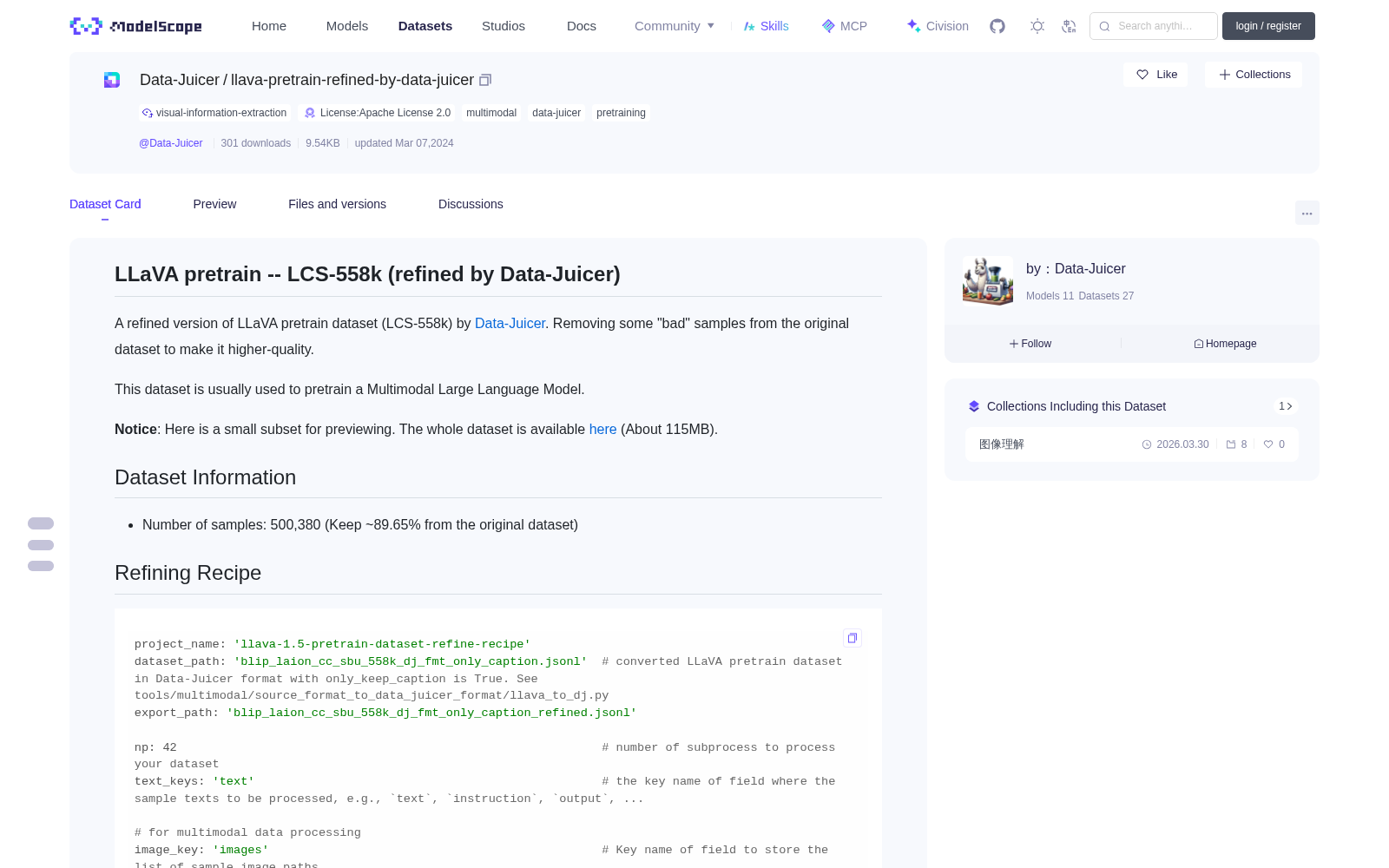
Task: Click 'Models 11' count text
Action: pos(1050,296)
